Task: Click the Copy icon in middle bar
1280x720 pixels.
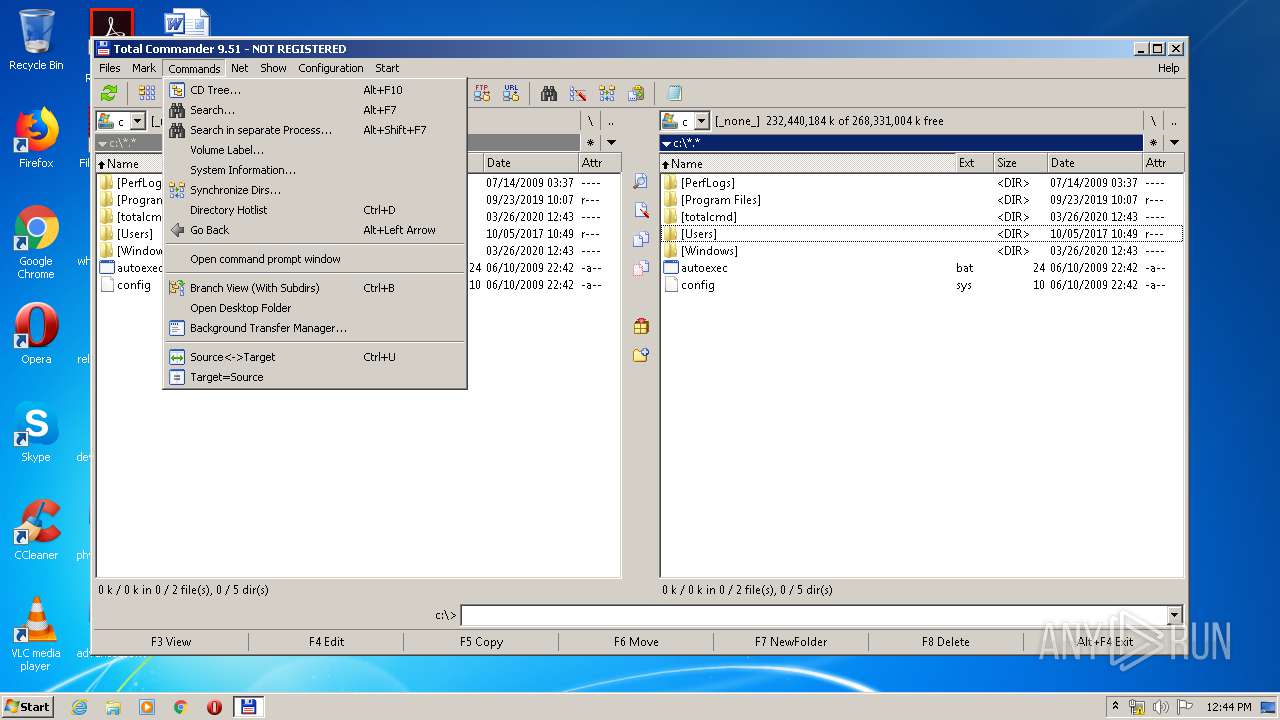Action: [x=641, y=240]
